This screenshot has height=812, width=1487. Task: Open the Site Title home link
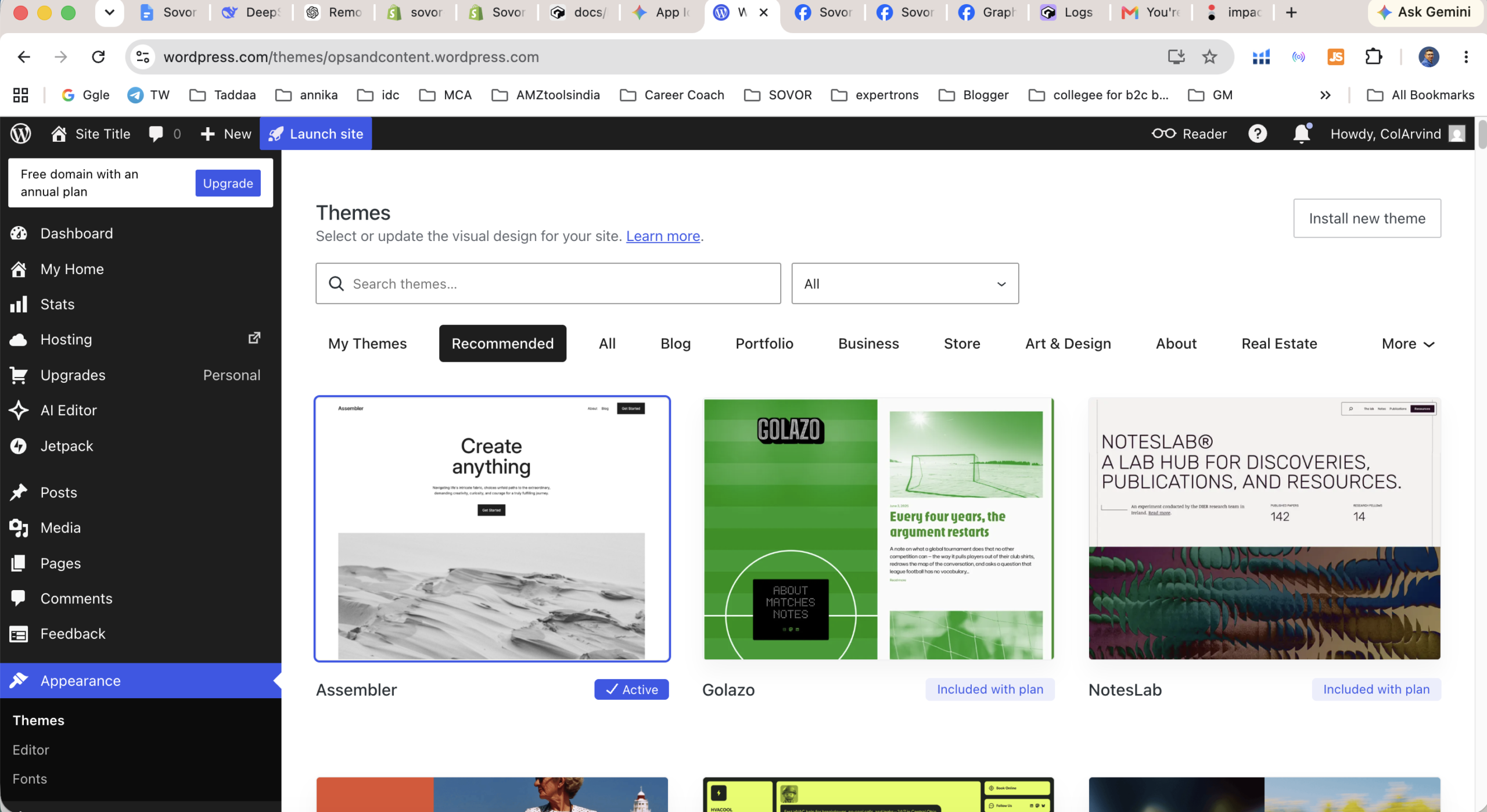pyautogui.click(x=91, y=134)
